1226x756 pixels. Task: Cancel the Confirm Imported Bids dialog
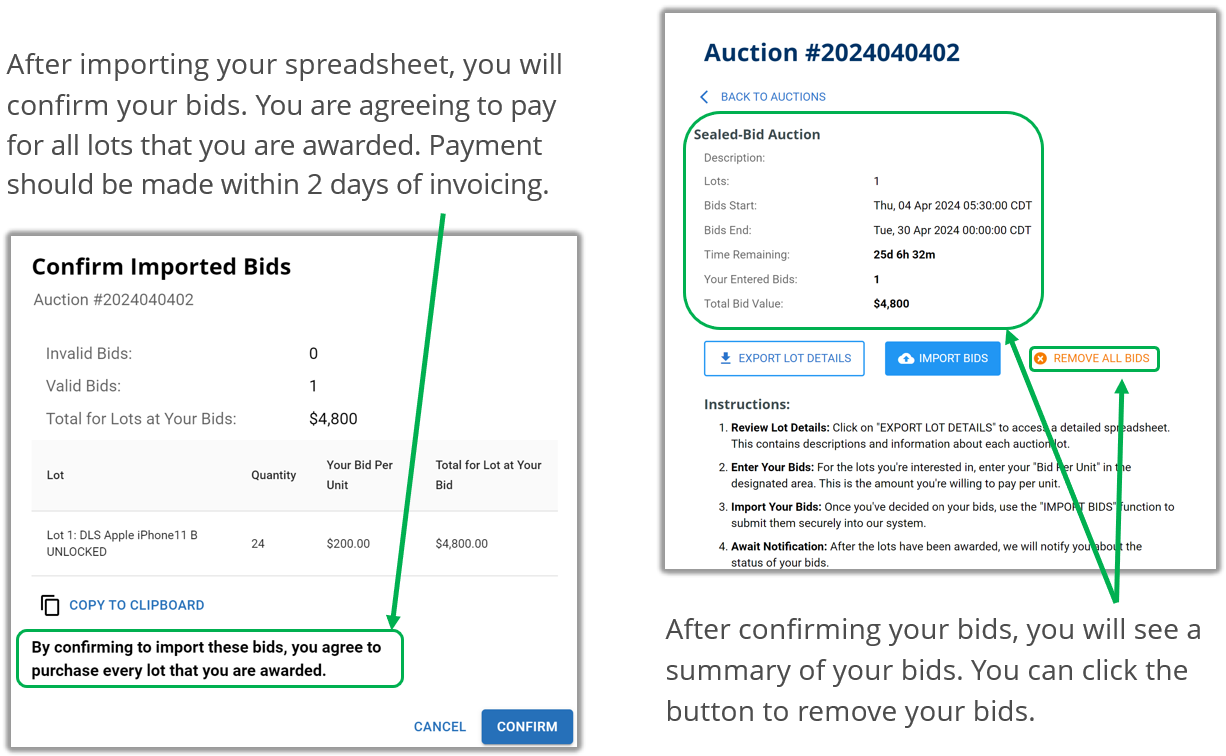tap(439, 726)
